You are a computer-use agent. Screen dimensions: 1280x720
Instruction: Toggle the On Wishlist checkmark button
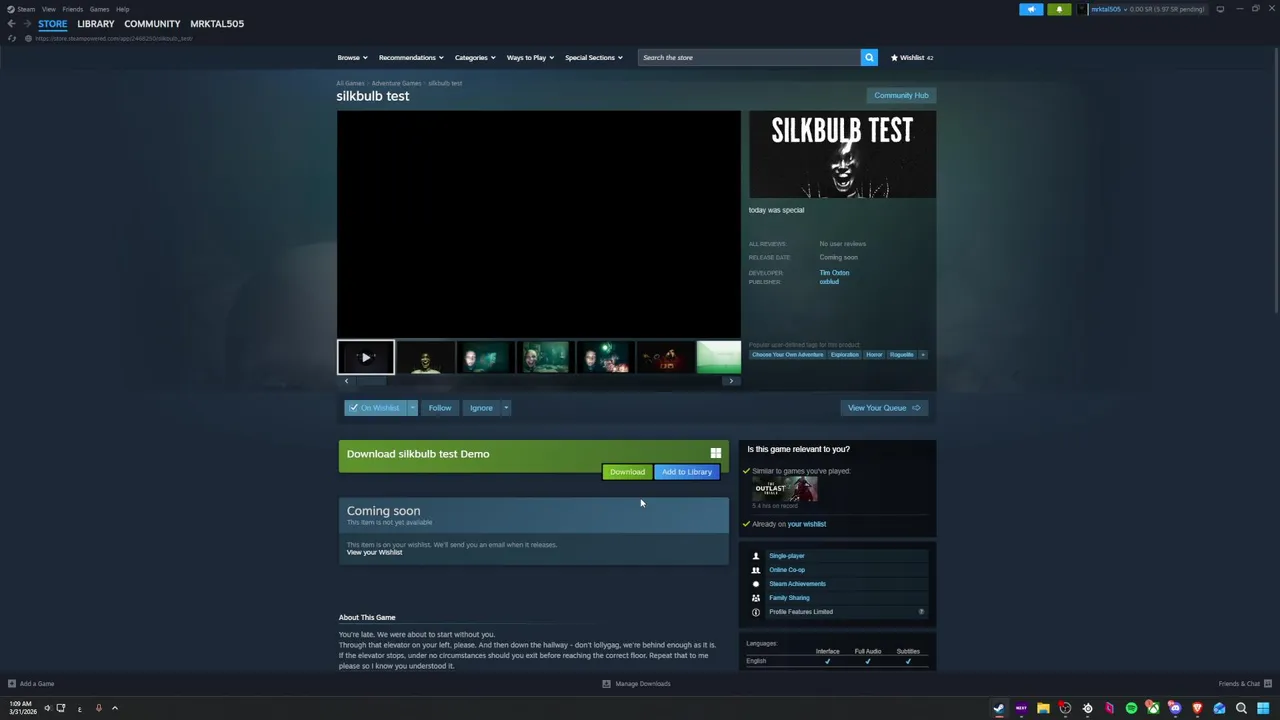[375, 408]
